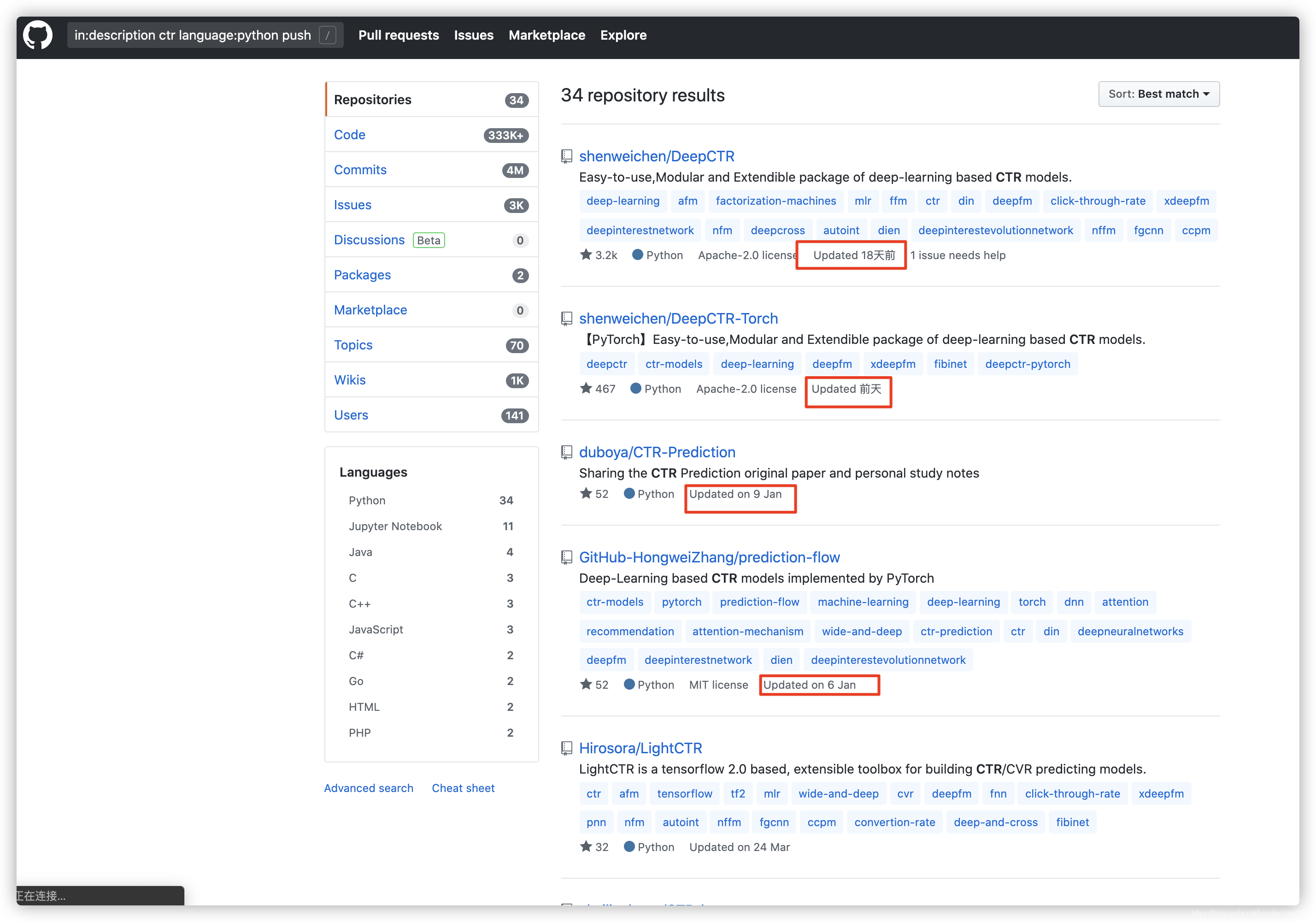Open the Hirosora/LightCTR repository
The width and height of the screenshot is (1316, 922).
(640, 748)
